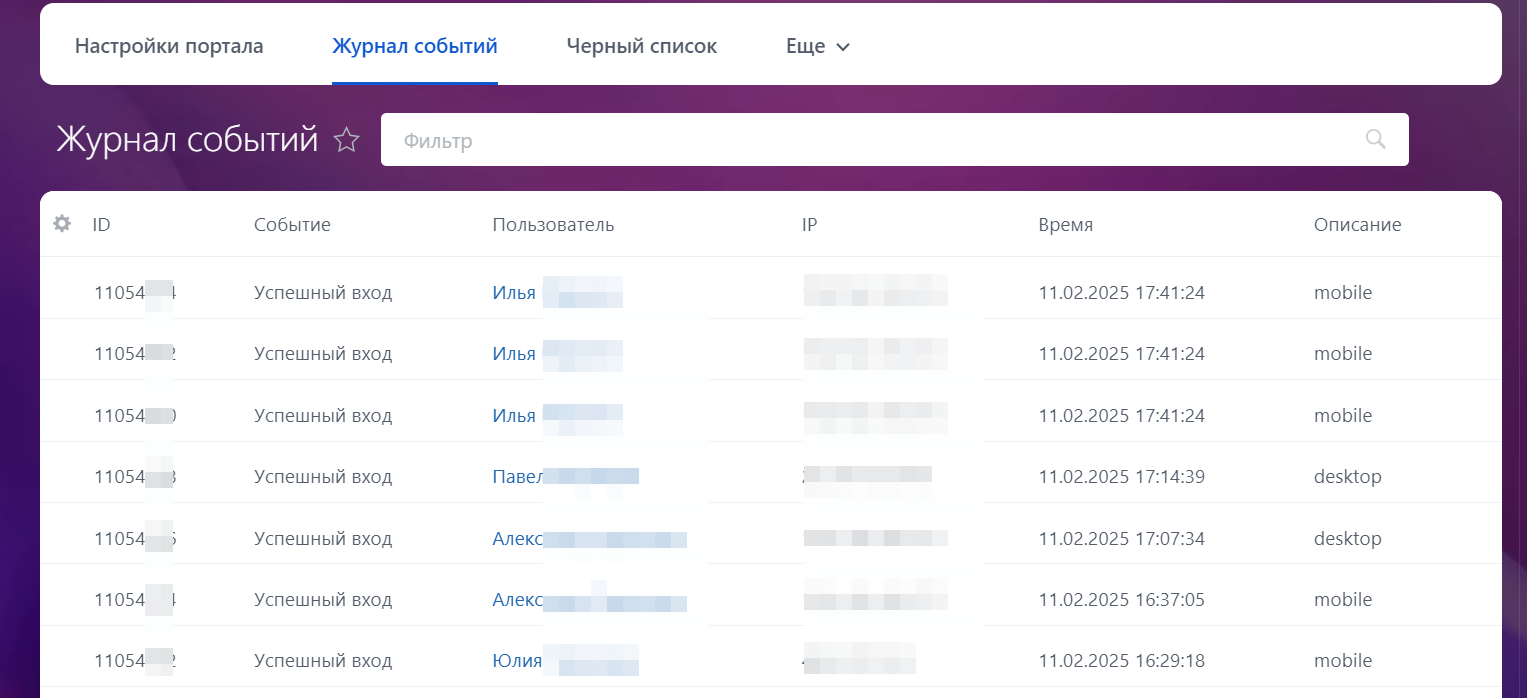Open the Черный список tab

[641, 47]
